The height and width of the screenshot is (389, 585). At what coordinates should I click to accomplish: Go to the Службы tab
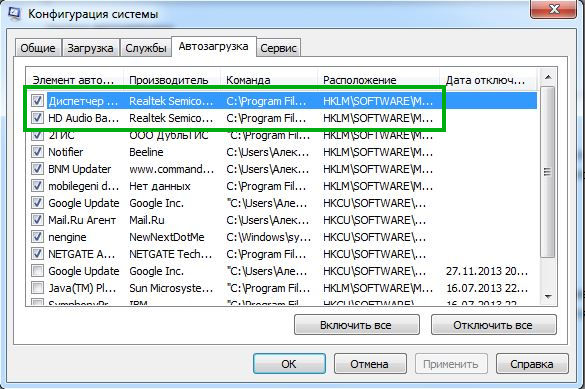[x=146, y=48]
